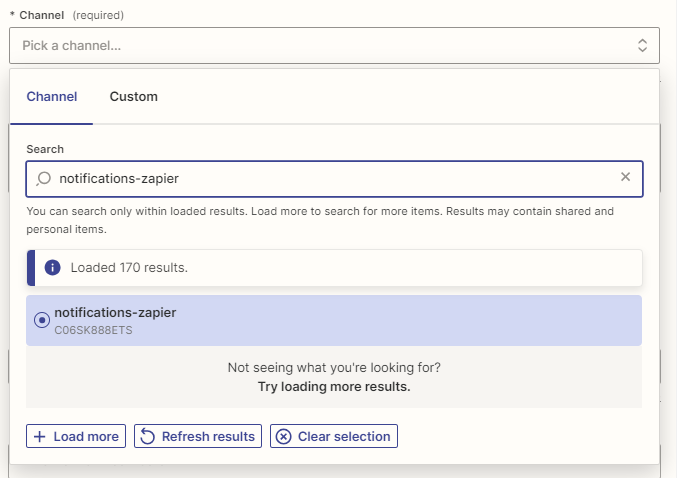
Task: Click the plus icon on Load more
Action: point(40,436)
